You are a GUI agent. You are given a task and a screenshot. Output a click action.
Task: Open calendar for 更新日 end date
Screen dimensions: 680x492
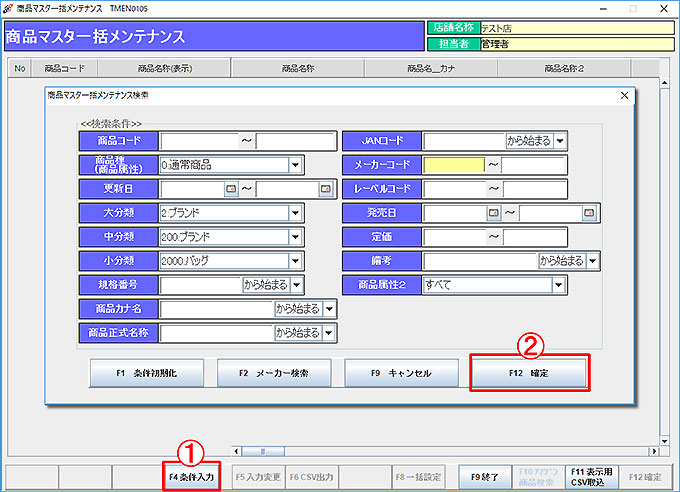tap(325, 188)
